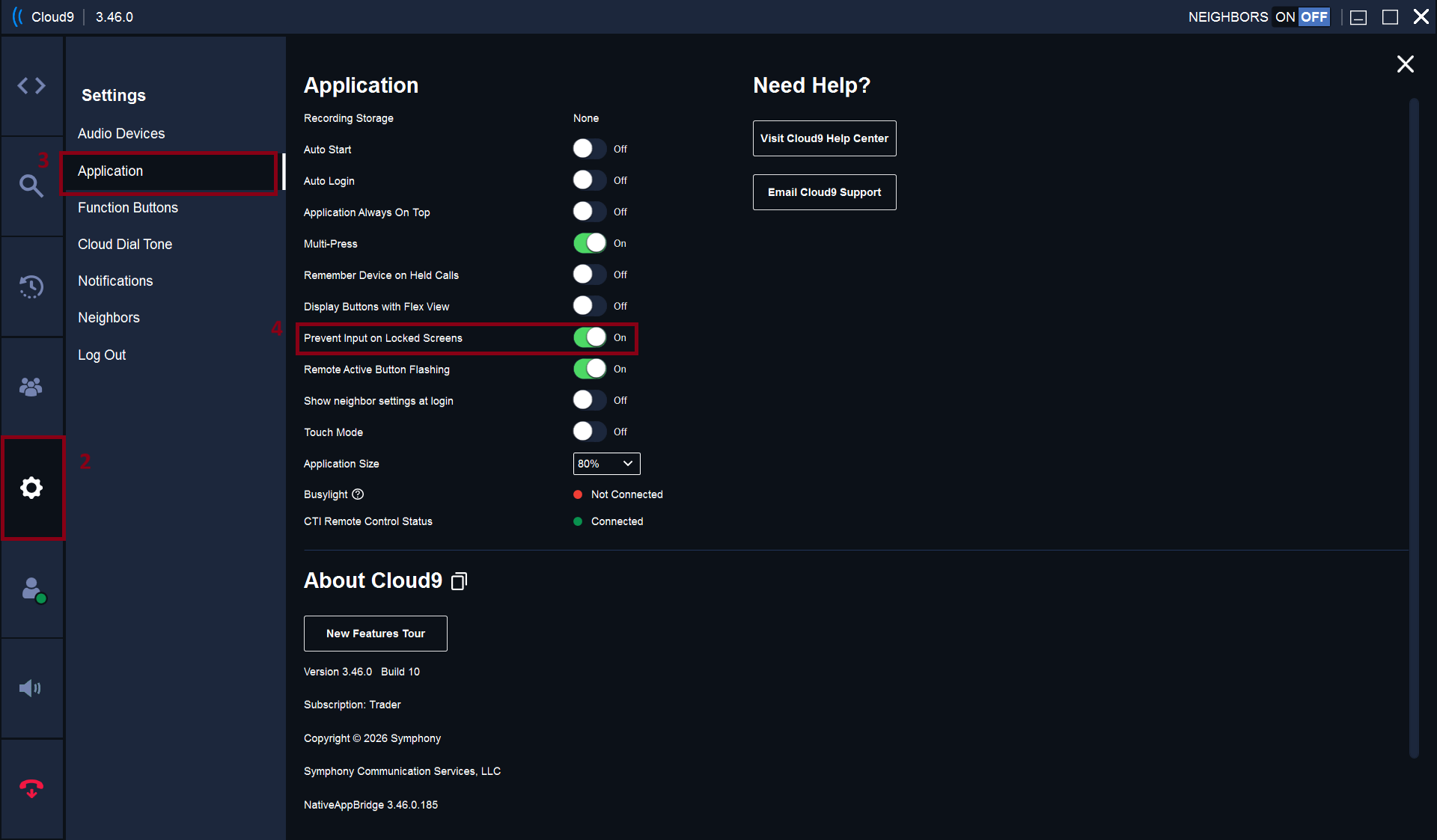Image resolution: width=1437 pixels, height=840 pixels.
Task: Toggle Auto Login switch
Action: 590,180
